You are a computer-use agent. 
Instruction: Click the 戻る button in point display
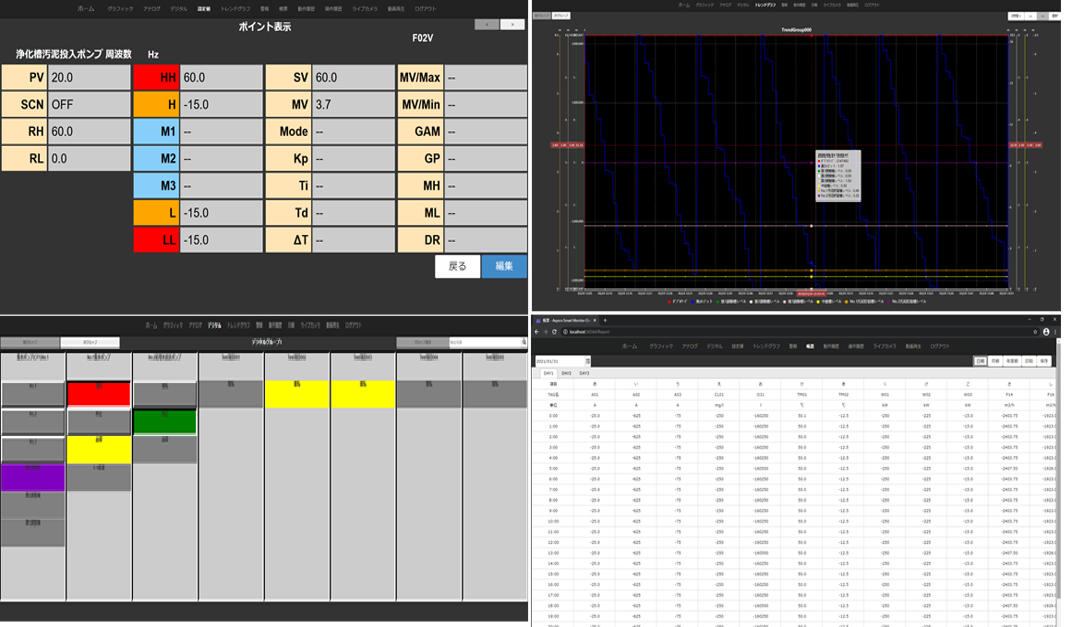[457, 266]
